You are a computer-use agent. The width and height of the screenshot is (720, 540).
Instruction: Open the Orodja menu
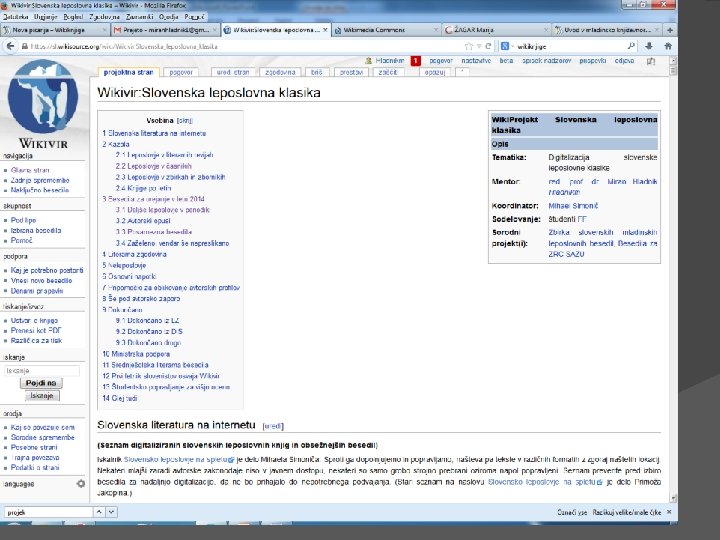pos(169,17)
